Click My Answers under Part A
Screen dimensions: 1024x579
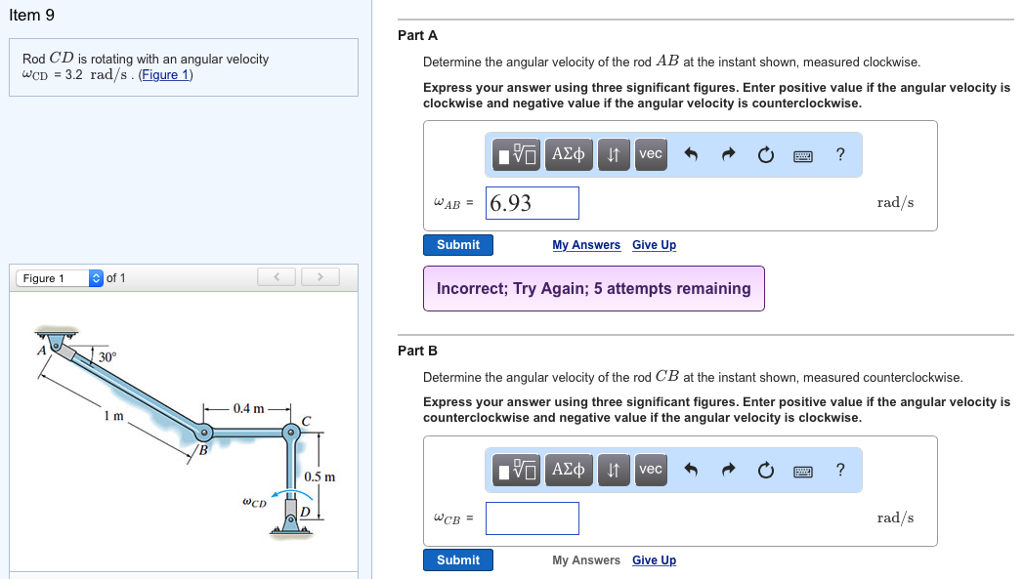(x=586, y=245)
